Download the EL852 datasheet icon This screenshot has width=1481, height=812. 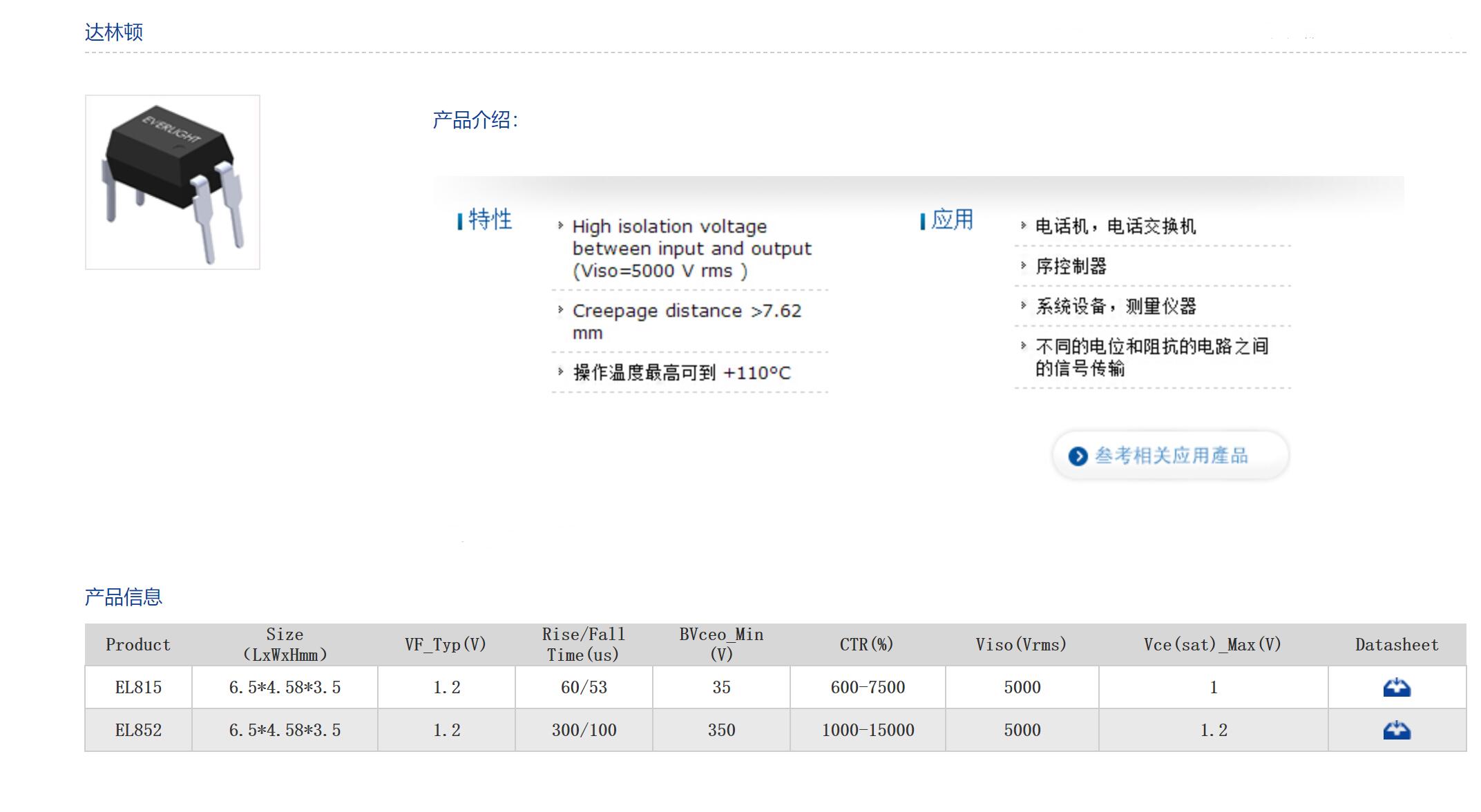pyautogui.click(x=1396, y=731)
